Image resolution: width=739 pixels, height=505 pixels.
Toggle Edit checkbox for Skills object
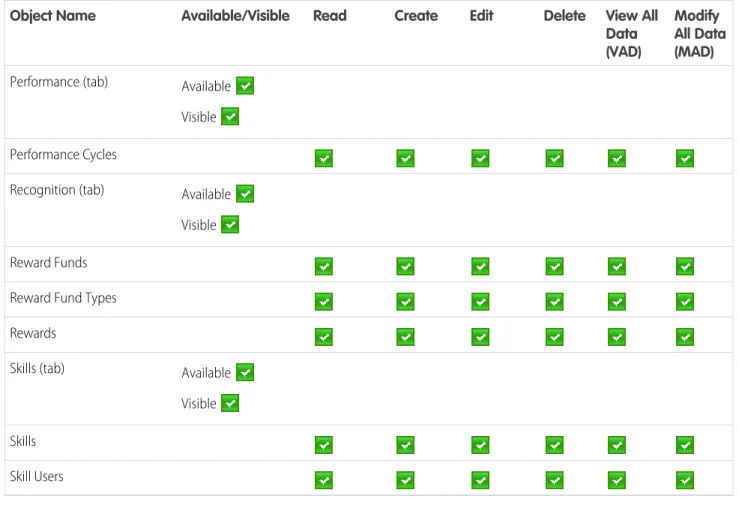(480, 445)
